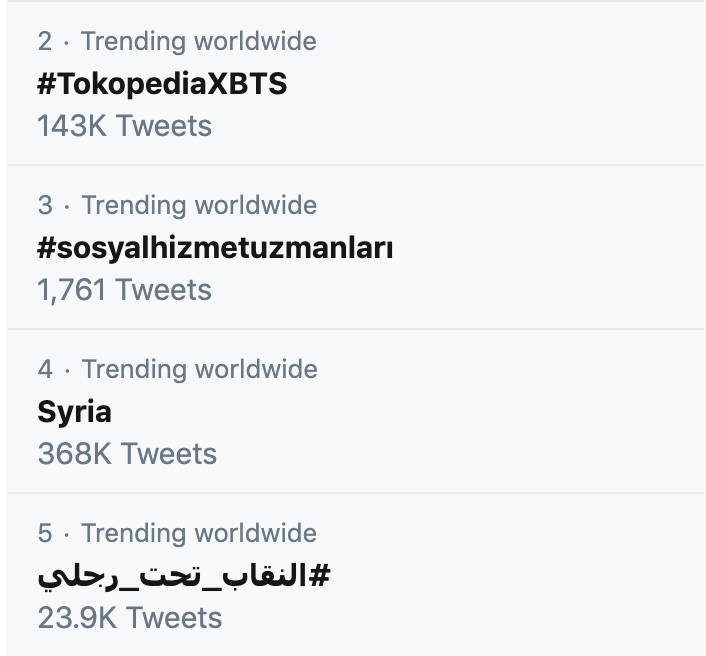
Task: Click the 143K Tweets count
Action: [x=125, y=126]
